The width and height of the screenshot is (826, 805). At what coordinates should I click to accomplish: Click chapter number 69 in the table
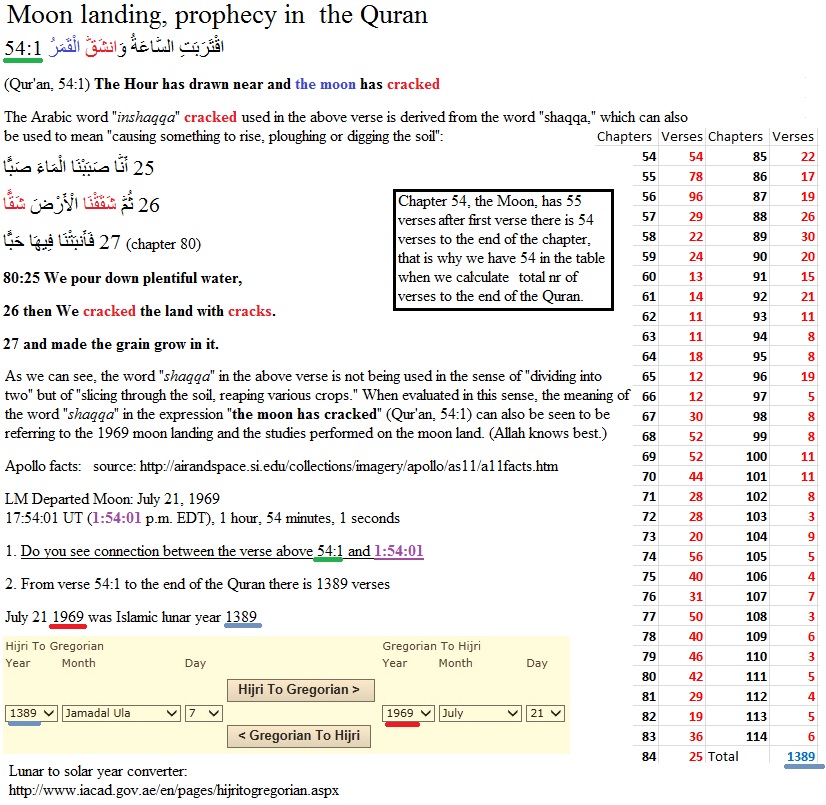[x=649, y=456]
